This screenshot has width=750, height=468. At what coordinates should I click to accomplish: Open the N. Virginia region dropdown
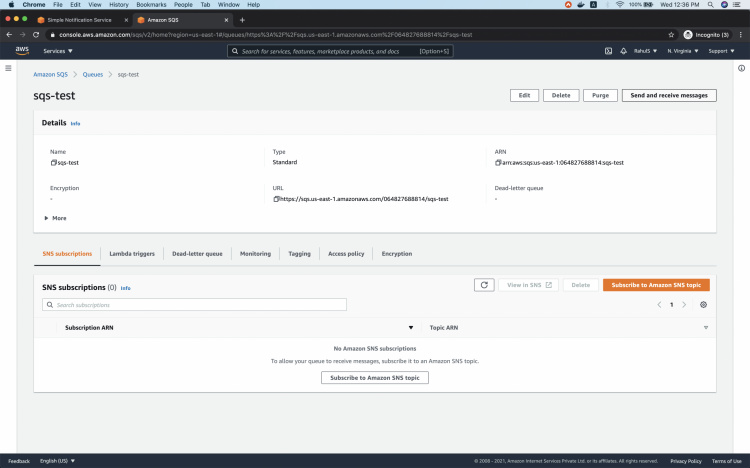684,50
